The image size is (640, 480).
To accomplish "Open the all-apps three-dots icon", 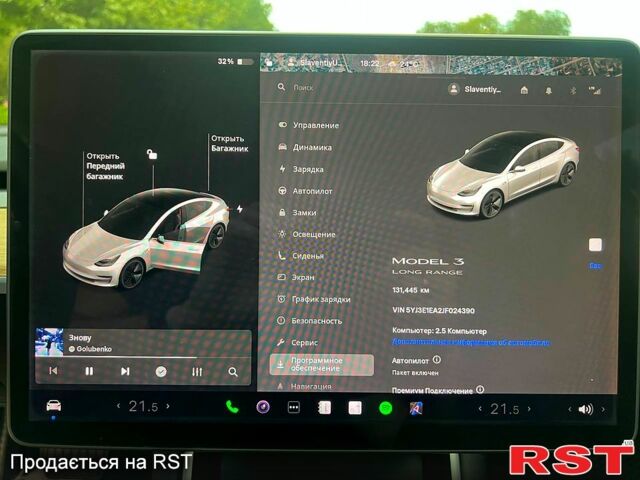I will (x=293, y=407).
